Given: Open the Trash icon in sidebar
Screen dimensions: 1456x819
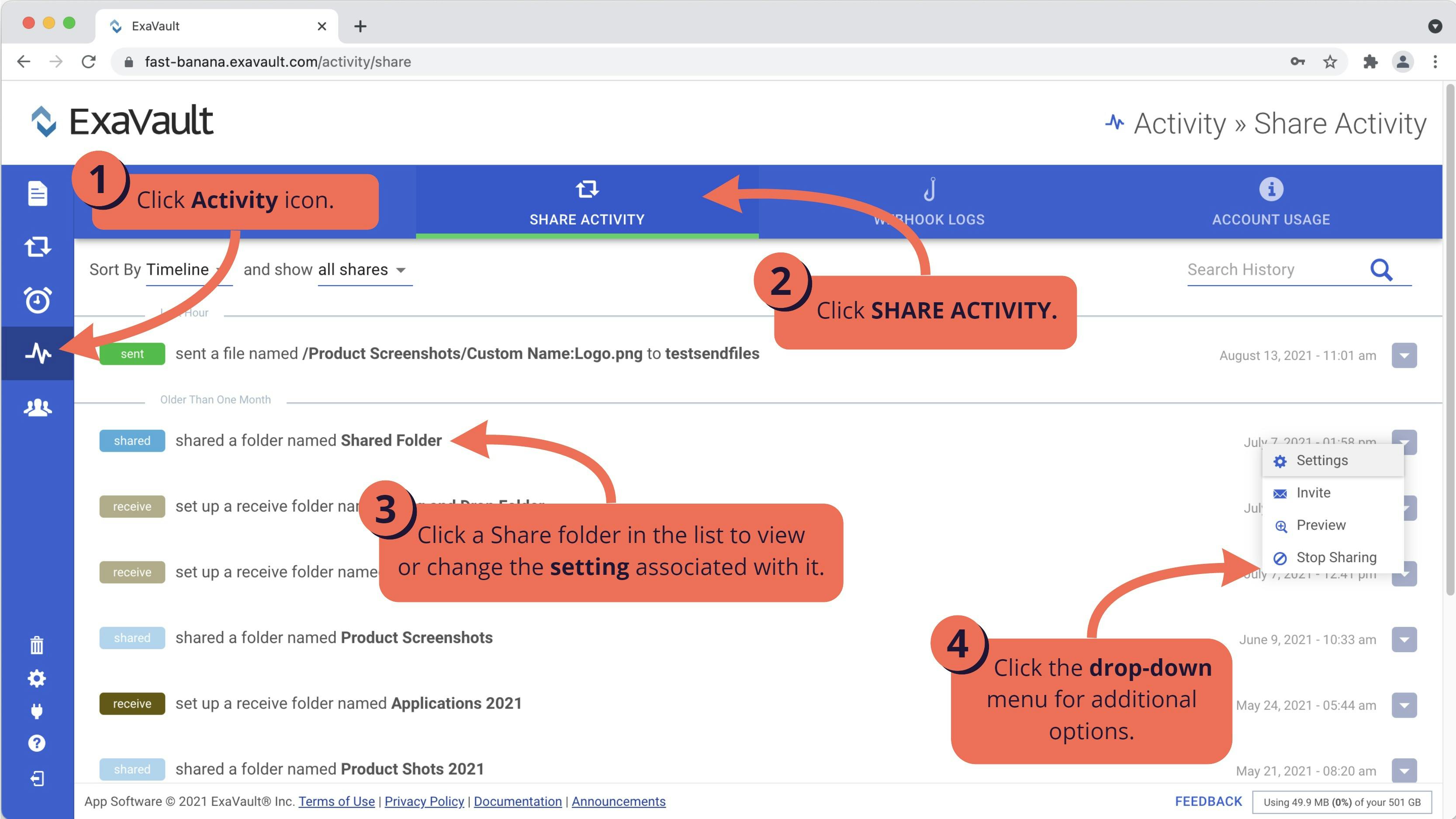Looking at the screenshot, I should (x=37, y=645).
